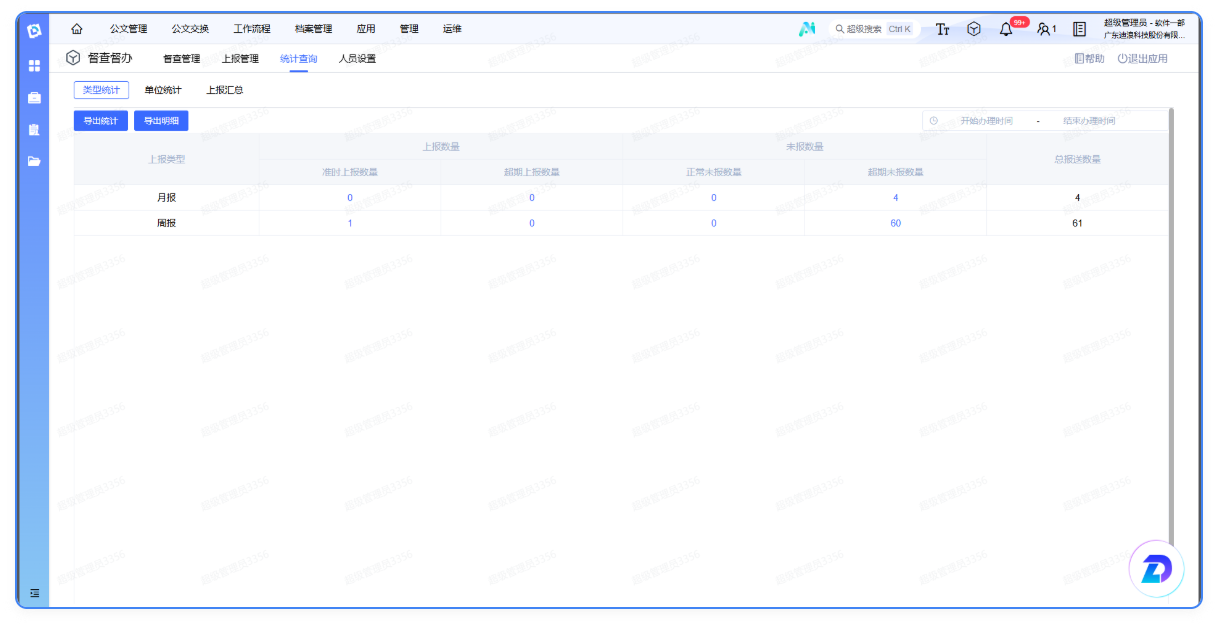Click the 导出统计 button
Viewport: 1218px width, 628px height.
tap(101, 121)
